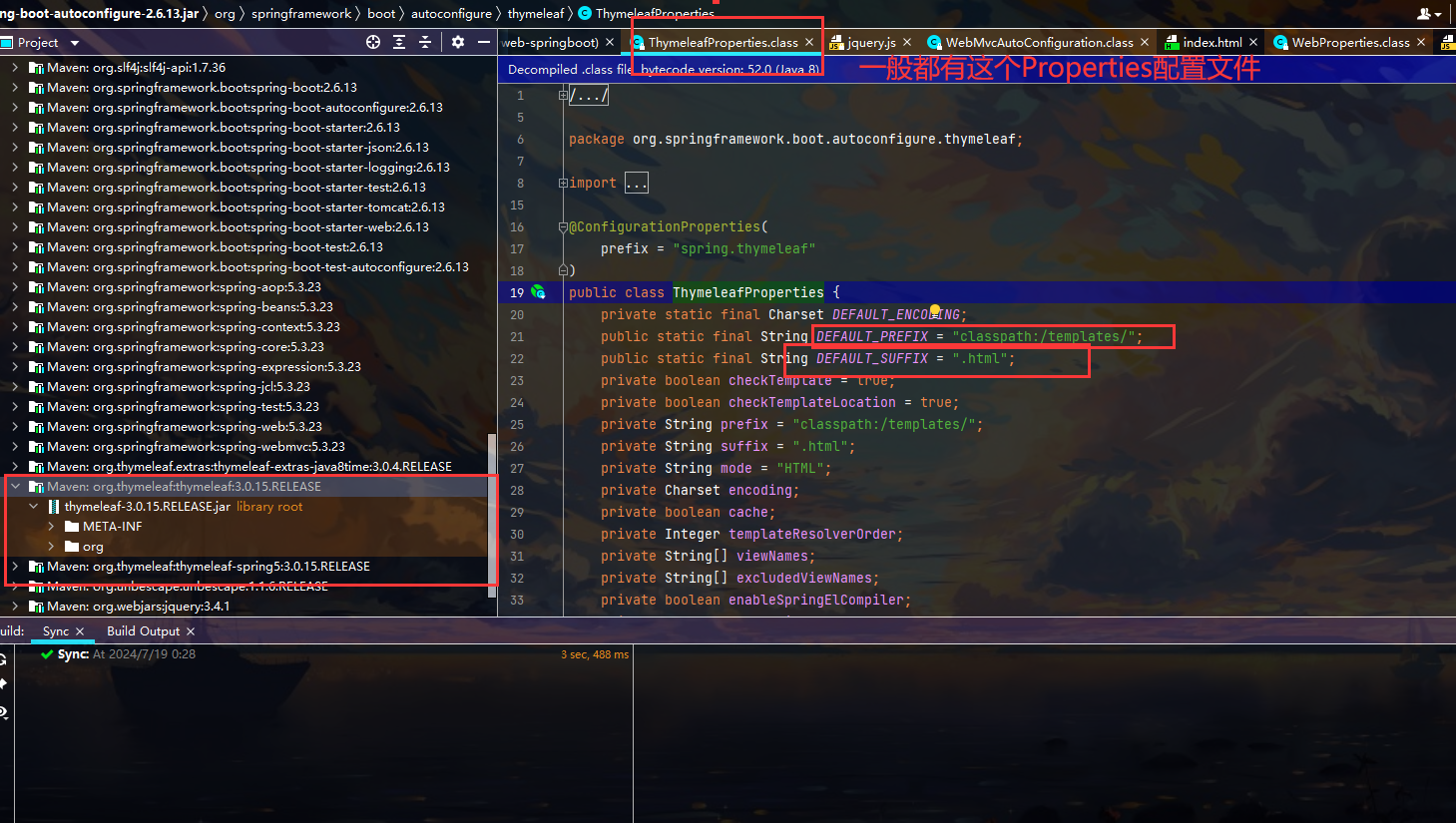Image resolution: width=1456 pixels, height=823 pixels.
Task: Collapse the @ConfigurationProperties annotation fold on line 16
Action: (563, 227)
